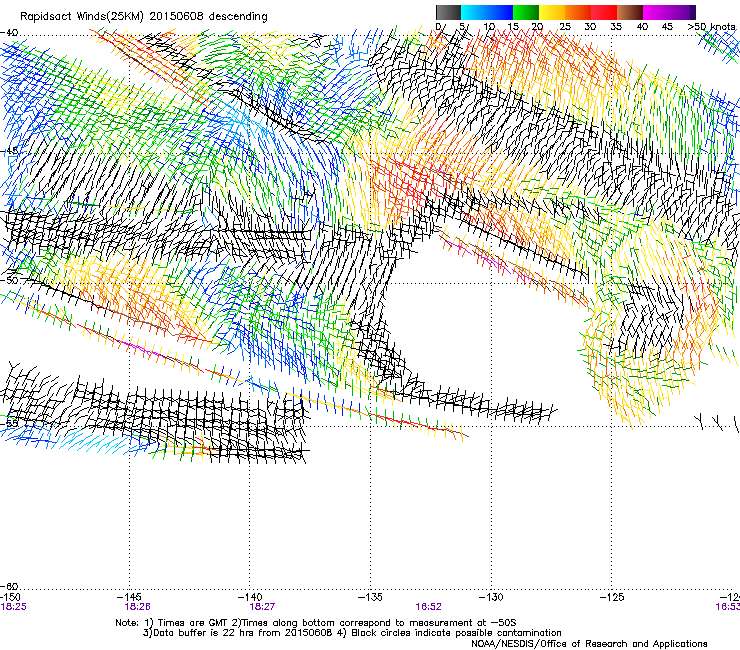740x650 pixels.
Task: Click the "-40" latitude axis label
Action: [x=9, y=33]
